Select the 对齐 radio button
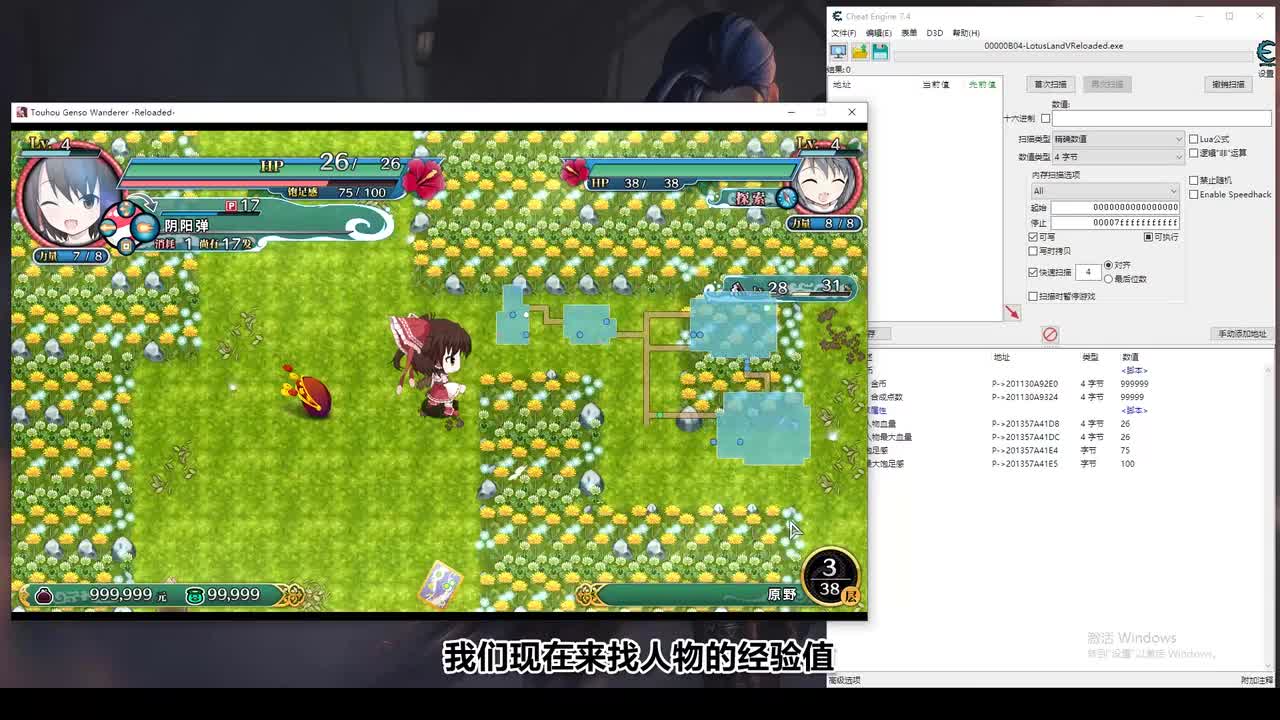The image size is (1280, 720). [x=1109, y=265]
